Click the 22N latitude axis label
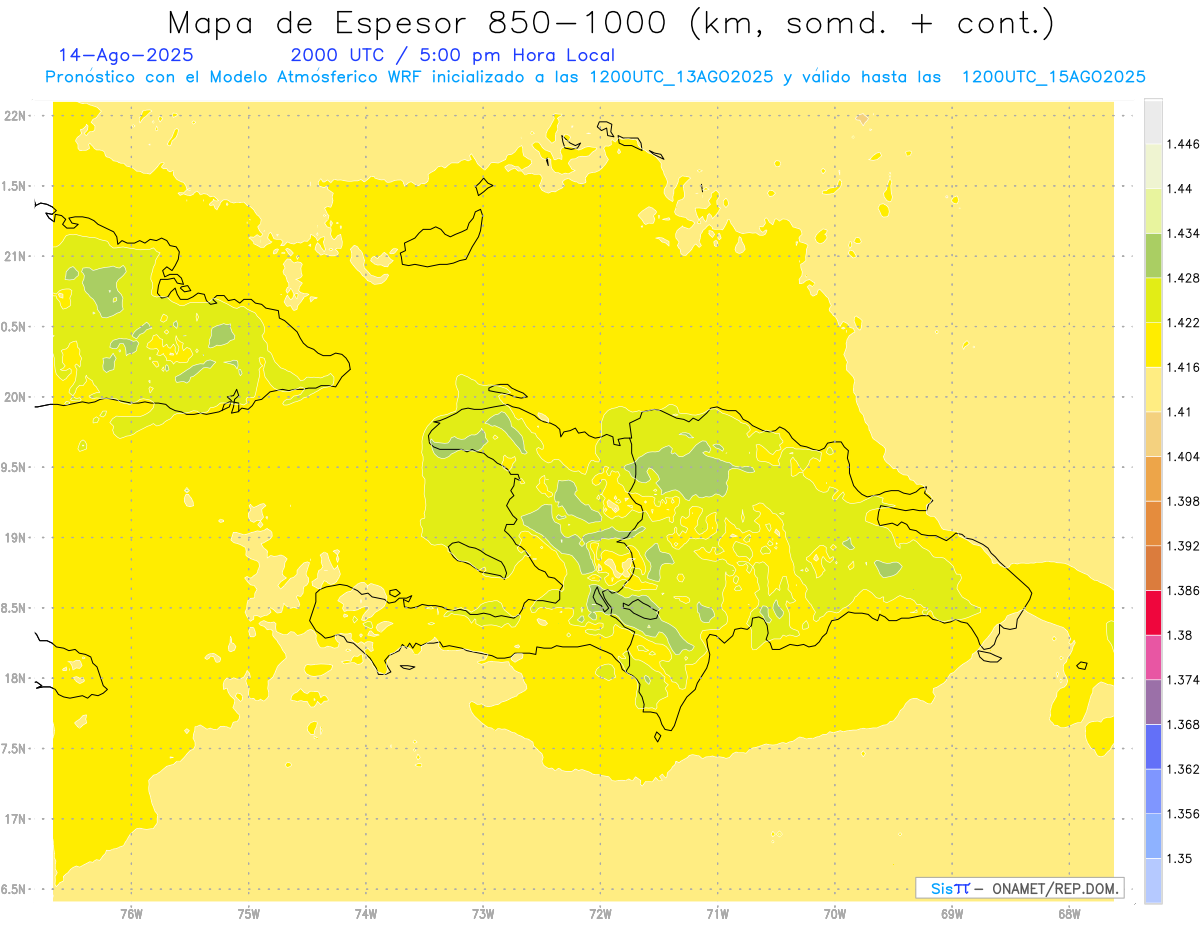Image resolution: width=1200 pixels, height=927 pixels. pos(17,116)
